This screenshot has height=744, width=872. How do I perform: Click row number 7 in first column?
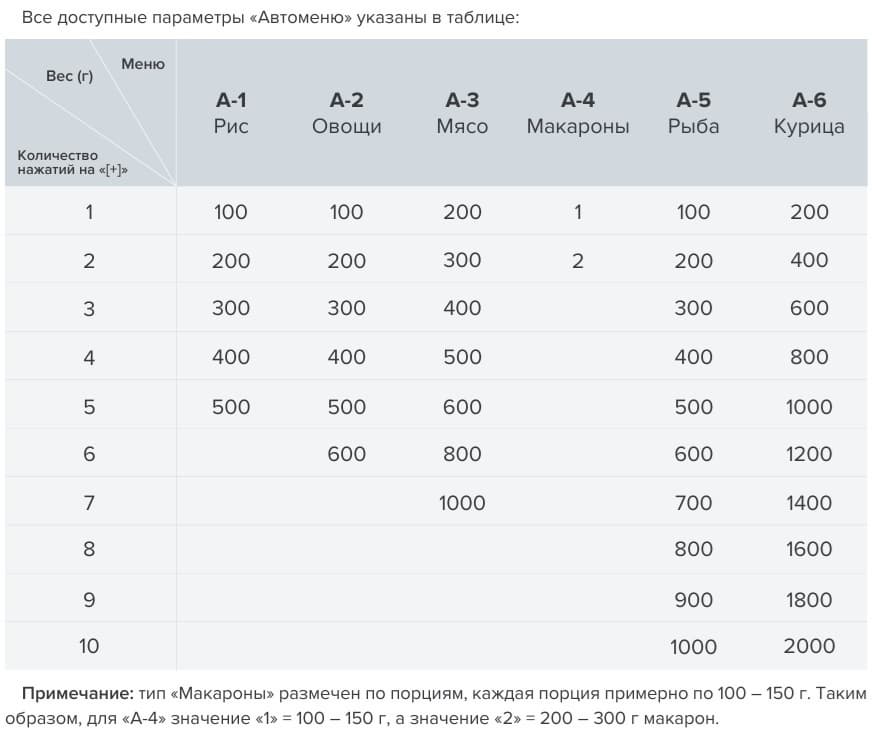pyautogui.click(x=89, y=503)
